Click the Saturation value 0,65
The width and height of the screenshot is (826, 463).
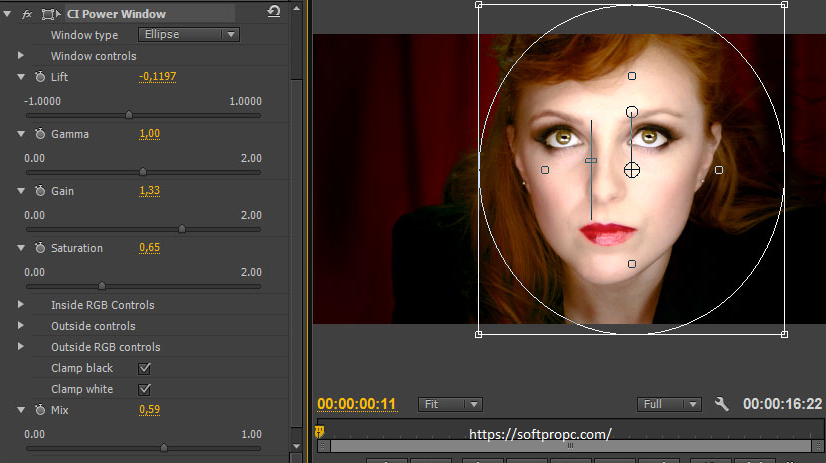150,248
